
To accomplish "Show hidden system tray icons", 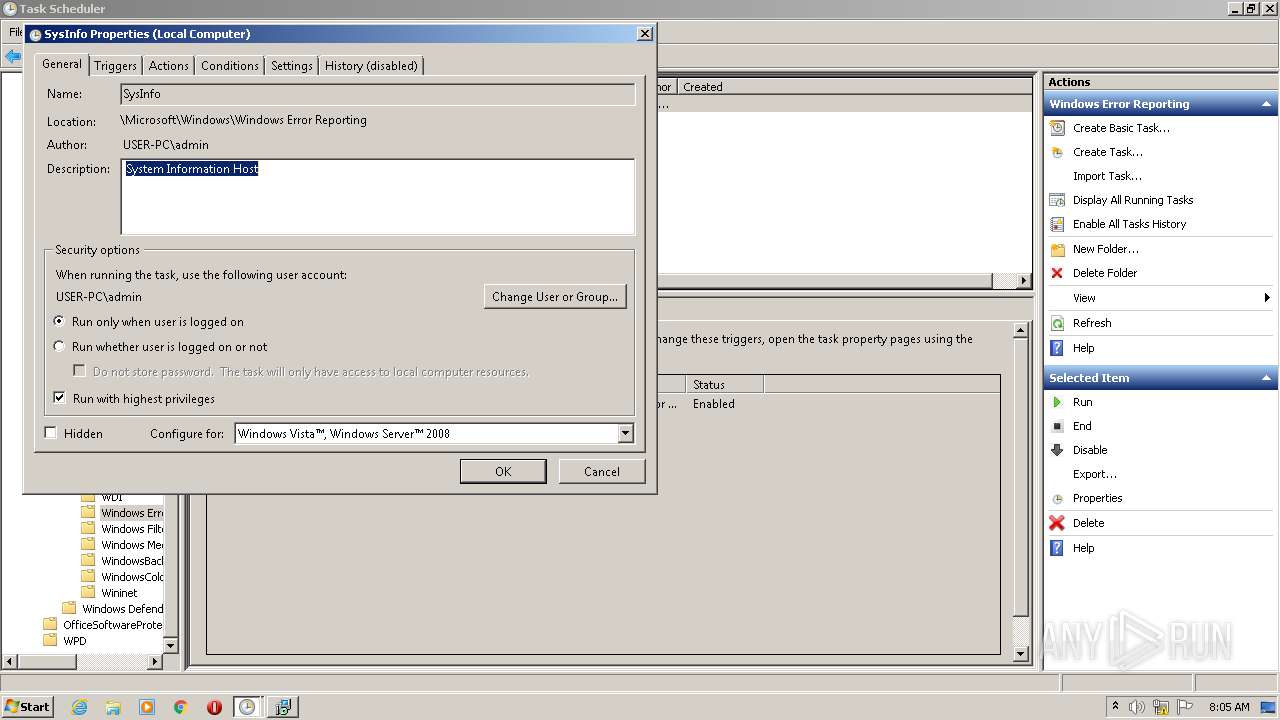I will click(x=1116, y=706).
